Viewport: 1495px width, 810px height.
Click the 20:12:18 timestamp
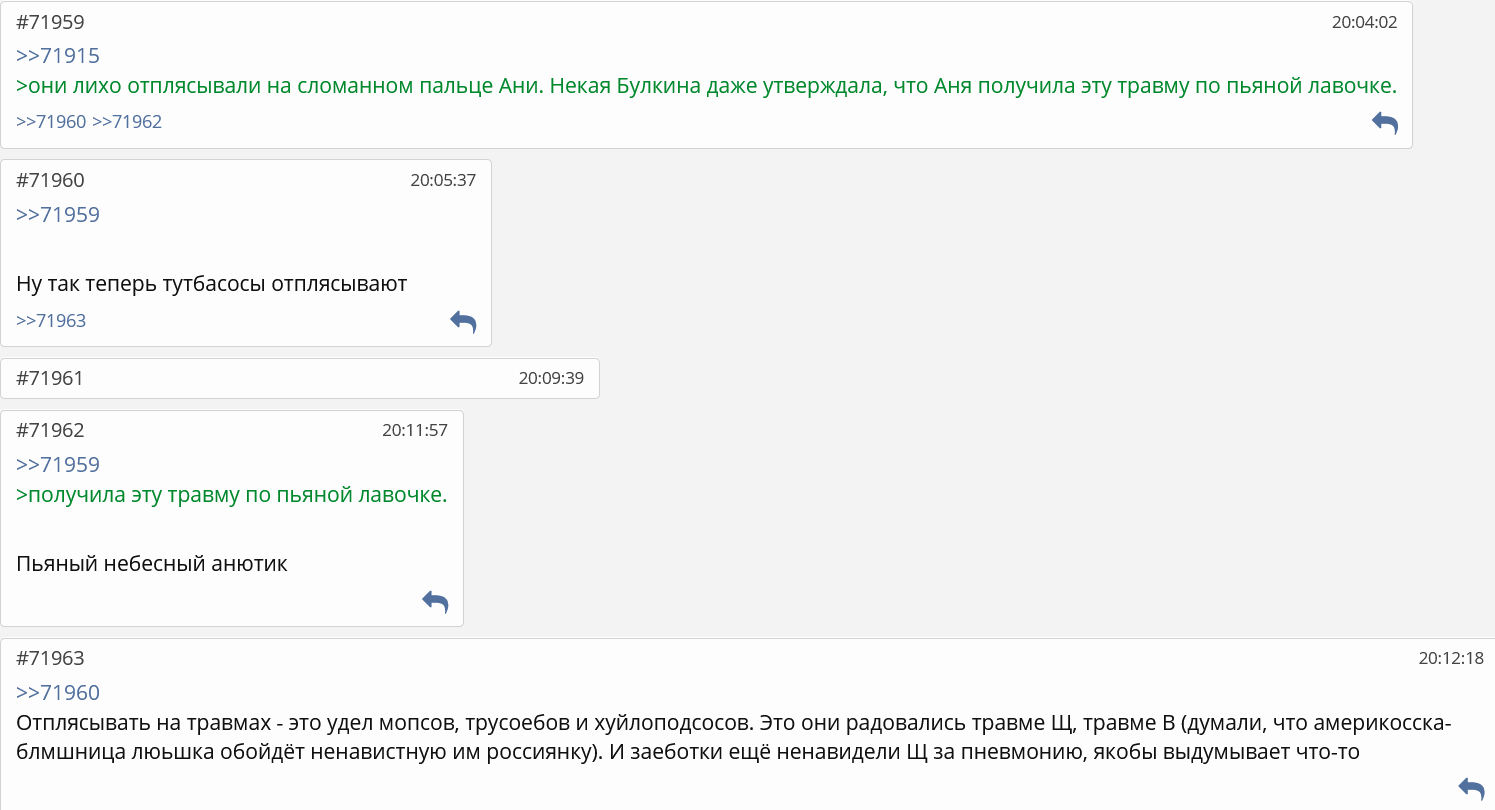pyautogui.click(x=1451, y=658)
